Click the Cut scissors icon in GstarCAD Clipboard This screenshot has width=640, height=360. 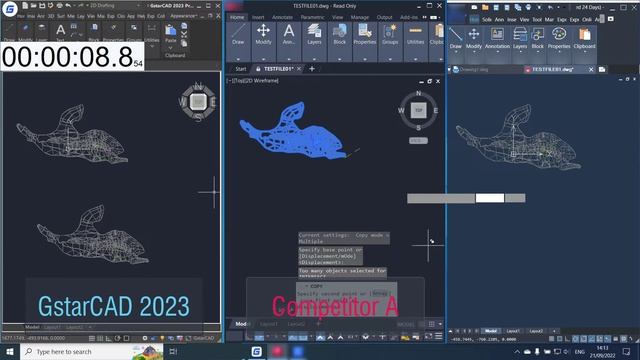pyautogui.click(x=184, y=34)
